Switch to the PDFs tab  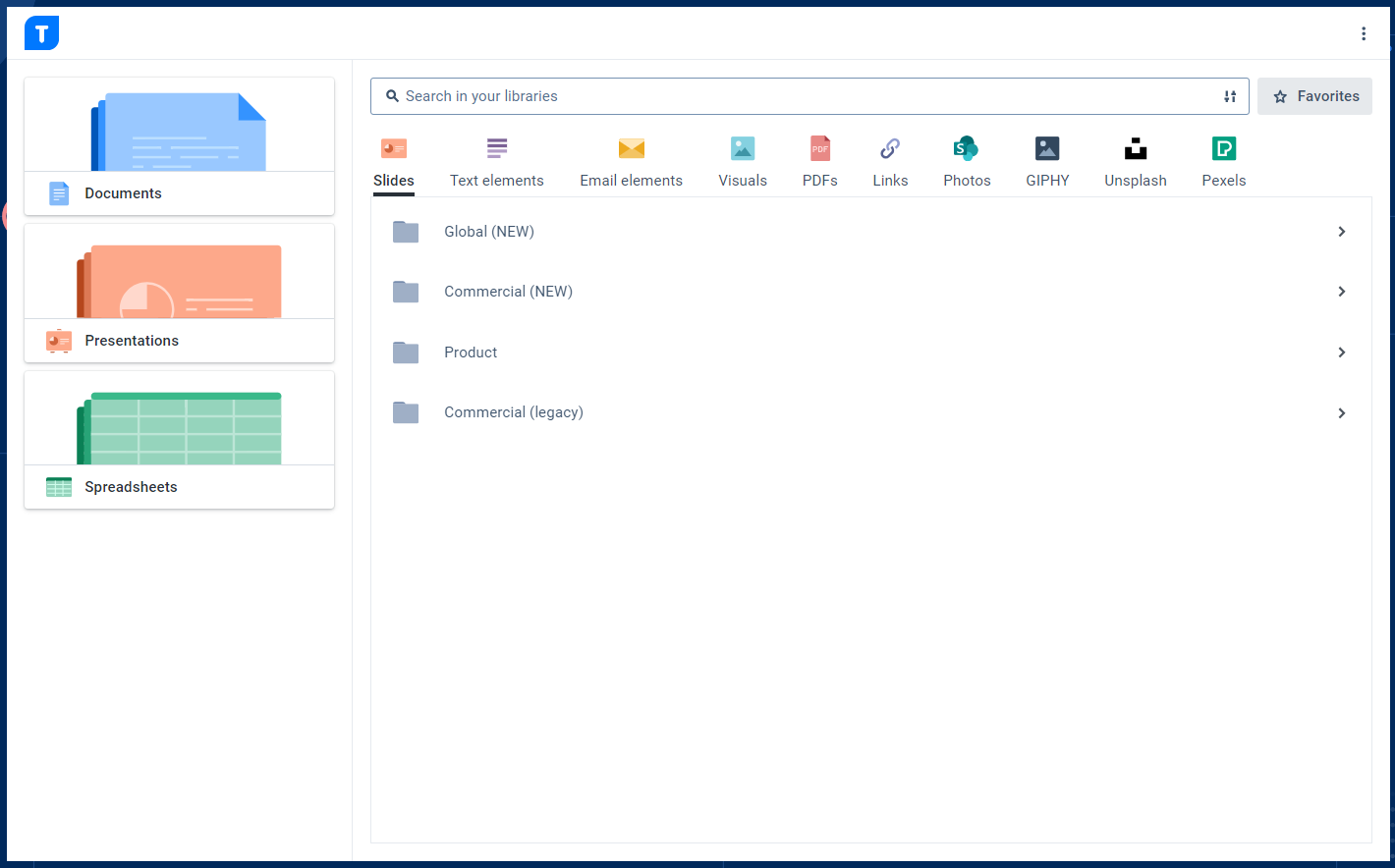820,181
